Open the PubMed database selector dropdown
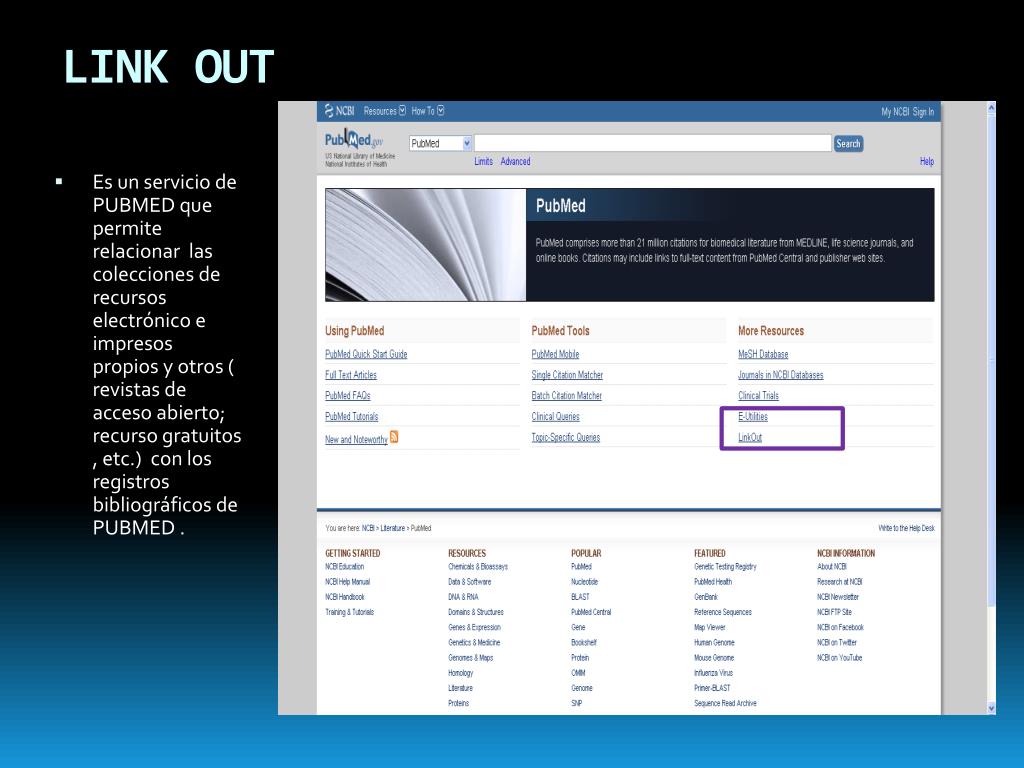 point(440,144)
